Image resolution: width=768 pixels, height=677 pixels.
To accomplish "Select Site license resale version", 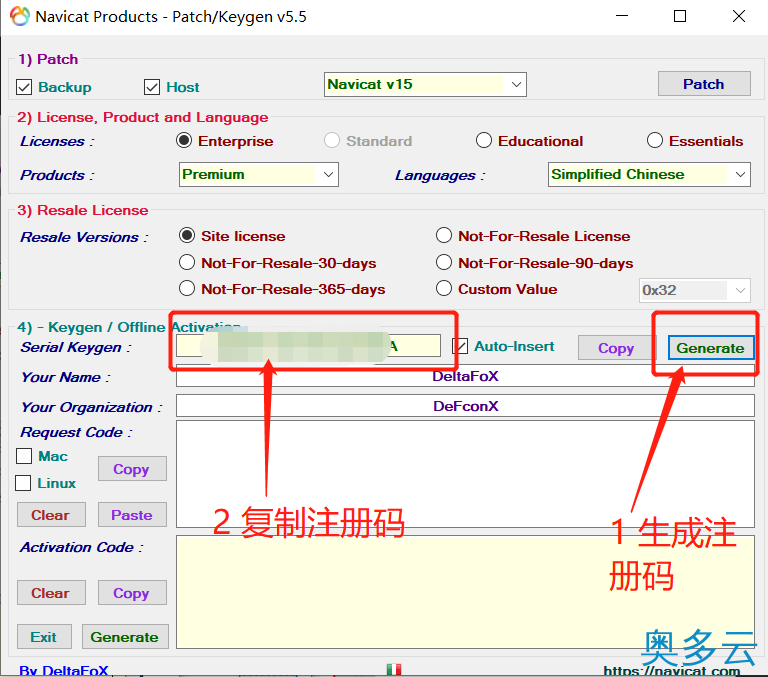I will [x=187, y=236].
